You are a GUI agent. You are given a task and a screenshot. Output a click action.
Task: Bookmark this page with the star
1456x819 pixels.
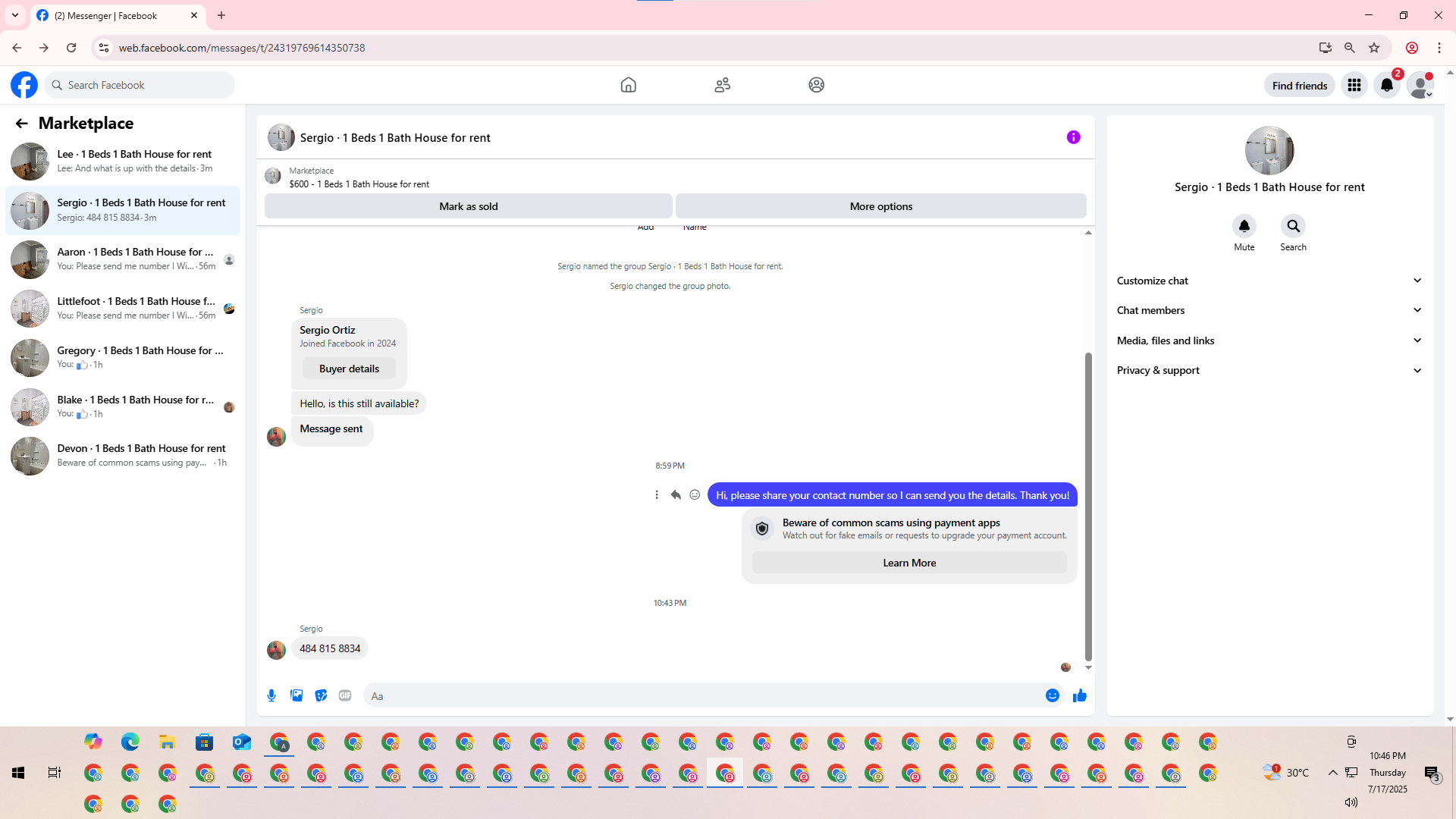[1374, 48]
